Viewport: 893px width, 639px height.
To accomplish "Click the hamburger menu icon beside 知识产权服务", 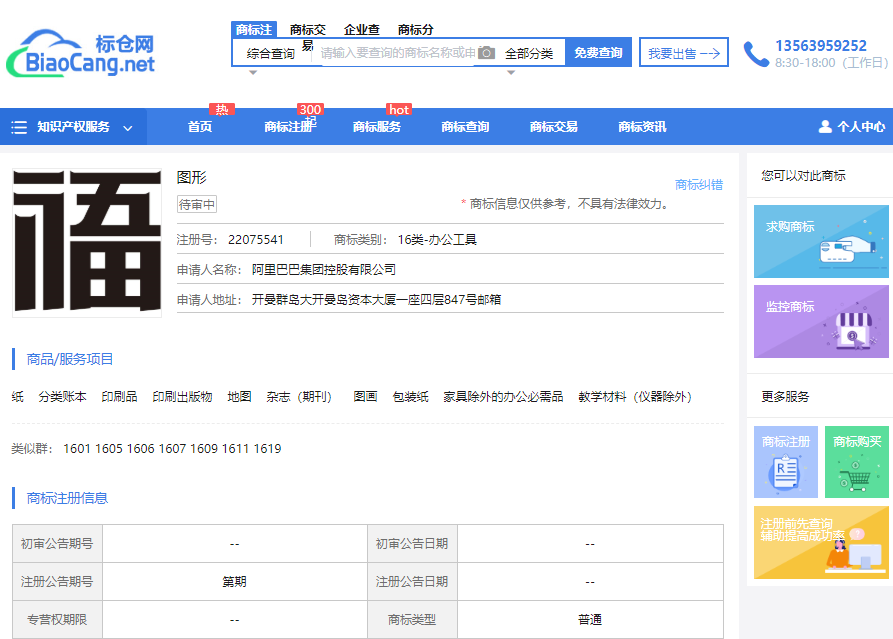I will pyautogui.click(x=19, y=127).
